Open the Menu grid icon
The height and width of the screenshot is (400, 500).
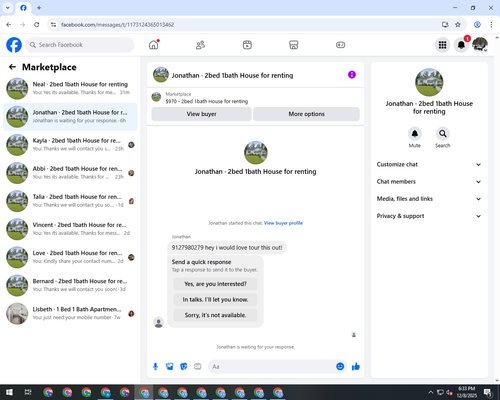442,45
